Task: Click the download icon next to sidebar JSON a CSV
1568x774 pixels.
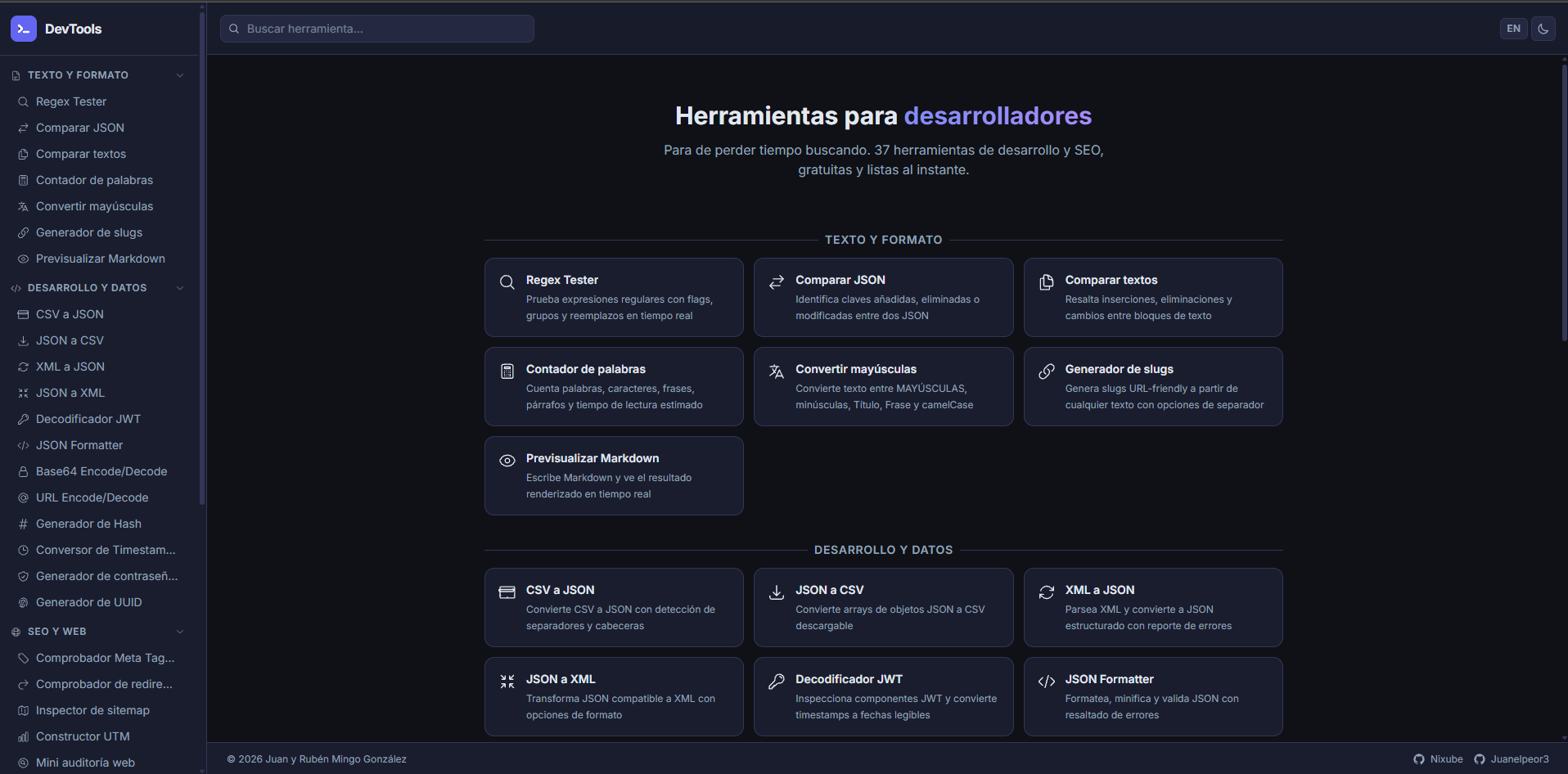Action: (x=23, y=340)
